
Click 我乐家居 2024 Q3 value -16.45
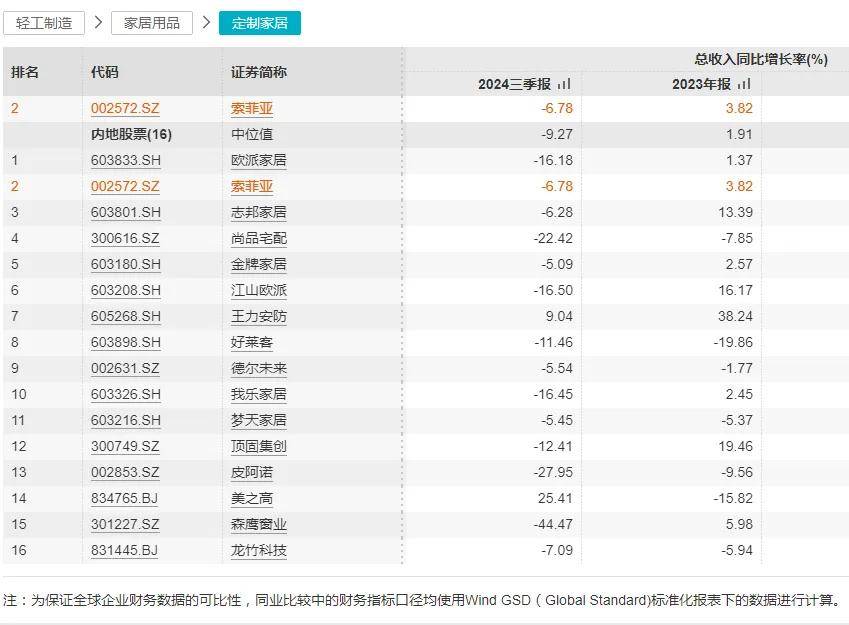point(553,394)
